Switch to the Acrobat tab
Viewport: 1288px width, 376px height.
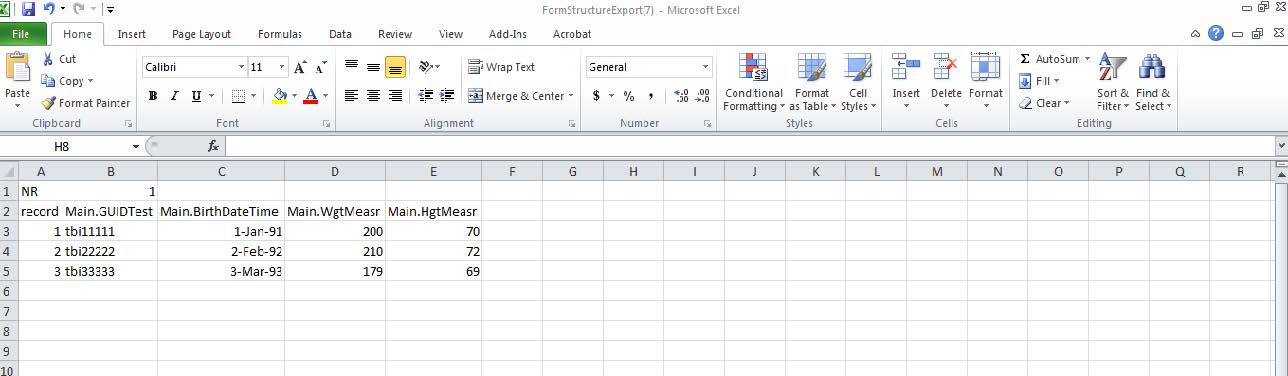pyautogui.click(x=572, y=34)
